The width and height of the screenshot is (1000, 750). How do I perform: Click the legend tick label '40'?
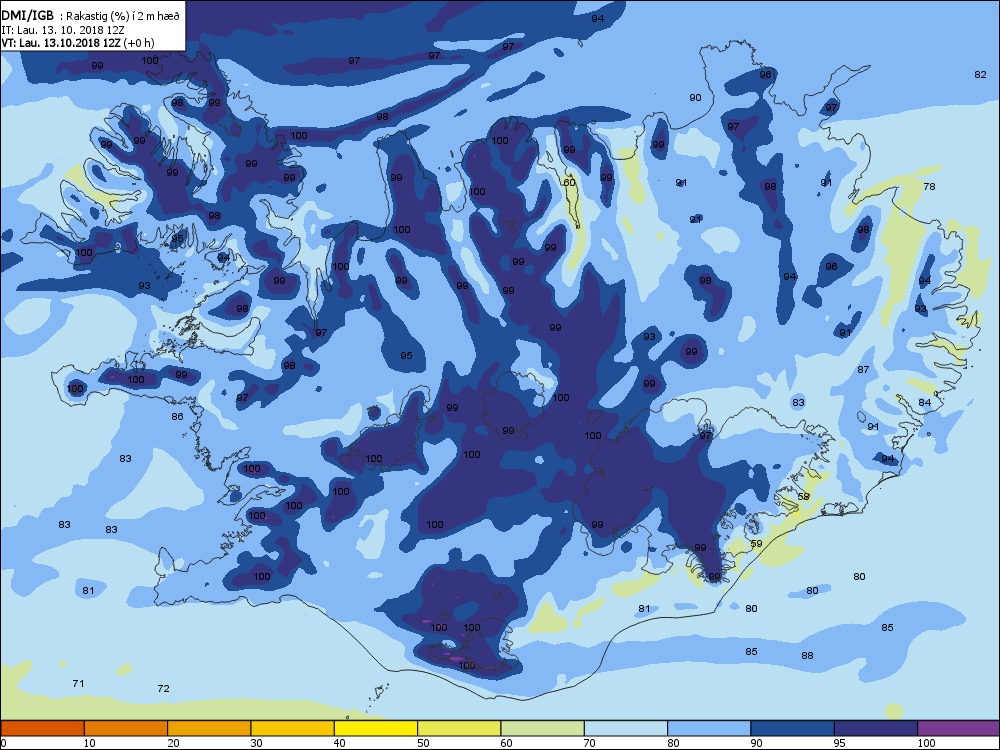tap(340, 743)
